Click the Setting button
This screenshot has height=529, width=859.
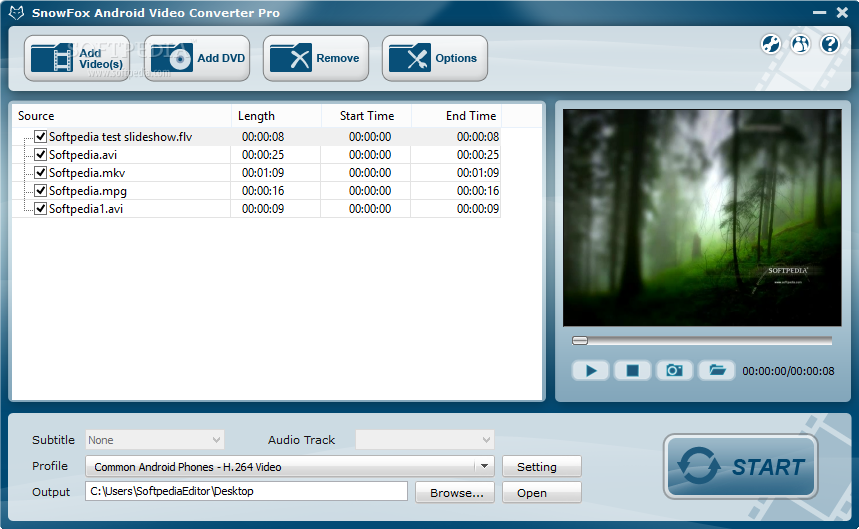542,467
